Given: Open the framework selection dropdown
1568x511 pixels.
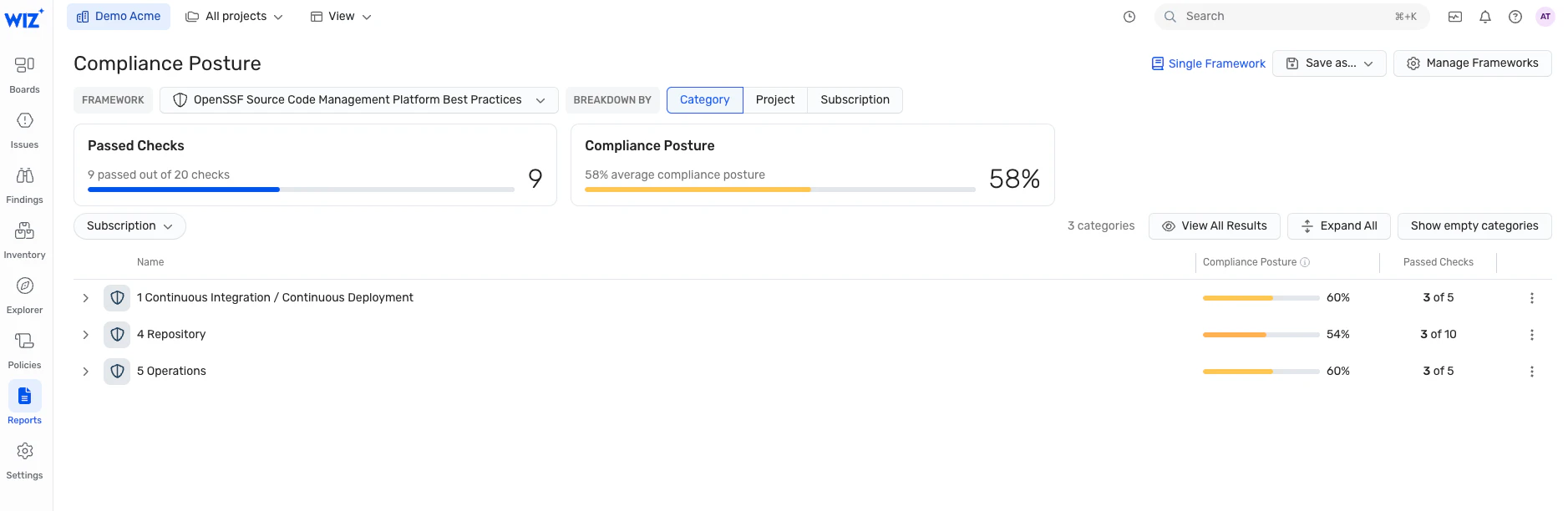Looking at the screenshot, I should [x=358, y=100].
